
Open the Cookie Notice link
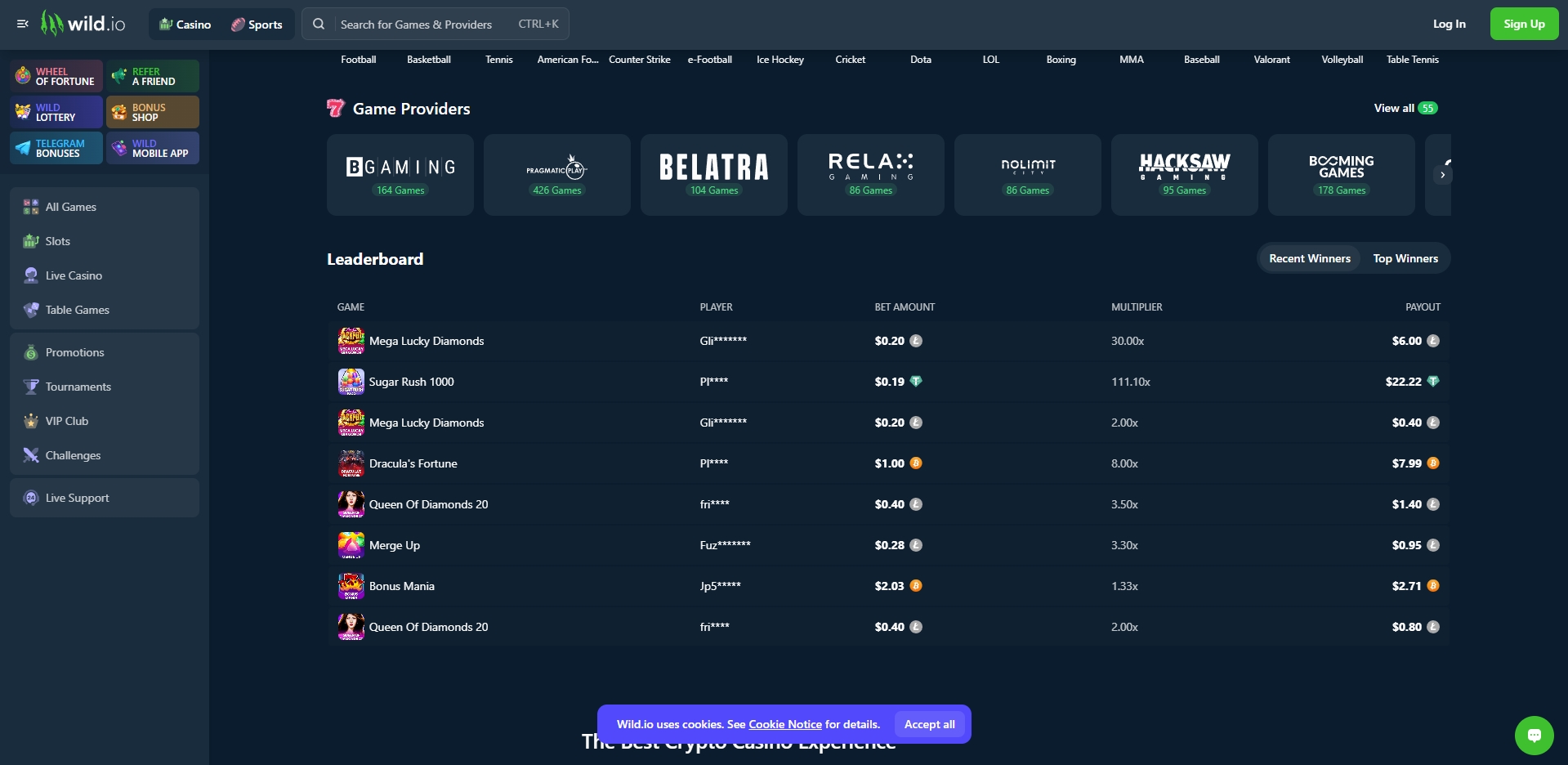click(785, 724)
